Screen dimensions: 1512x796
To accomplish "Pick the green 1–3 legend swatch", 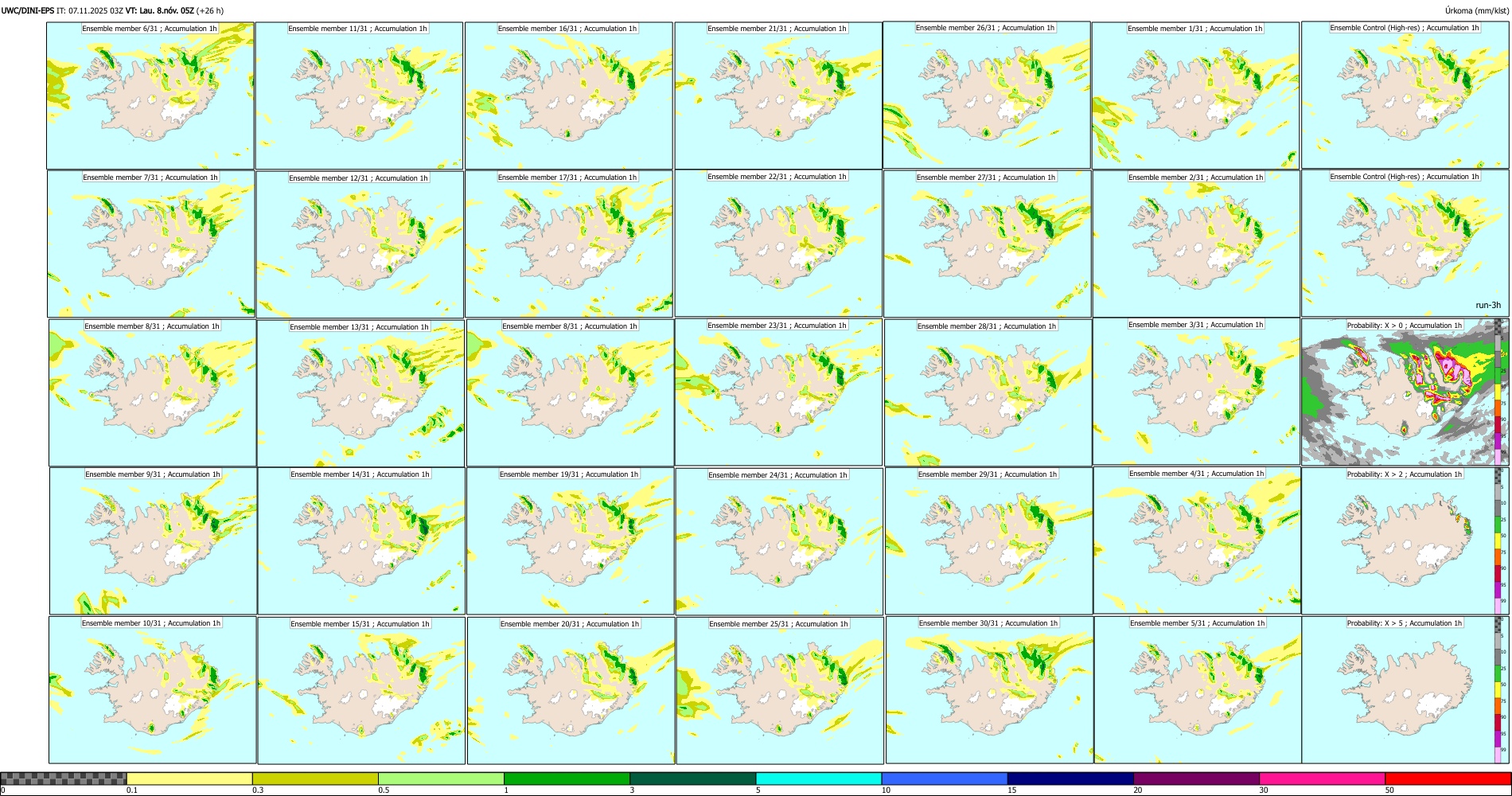I will pyautogui.click(x=567, y=778).
